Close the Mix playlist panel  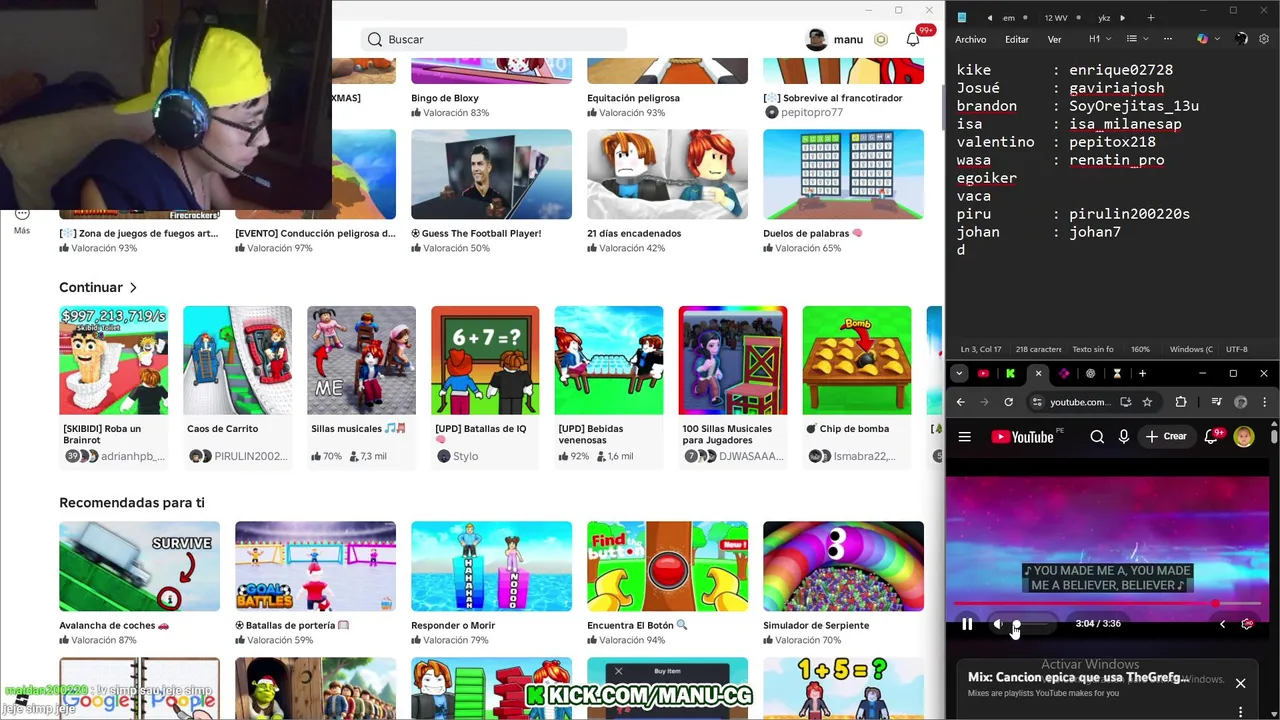[x=1240, y=684]
